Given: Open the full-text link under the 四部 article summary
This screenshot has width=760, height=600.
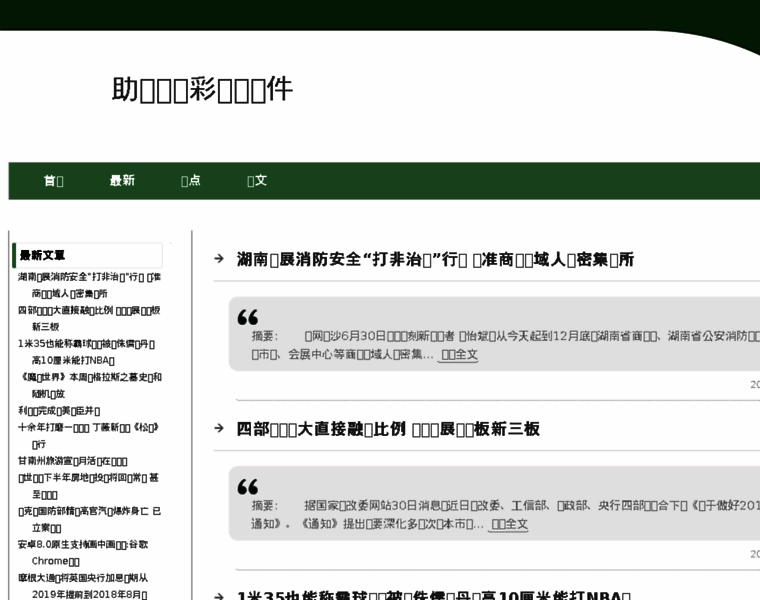Looking at the screenshot, I should [509, 524].
